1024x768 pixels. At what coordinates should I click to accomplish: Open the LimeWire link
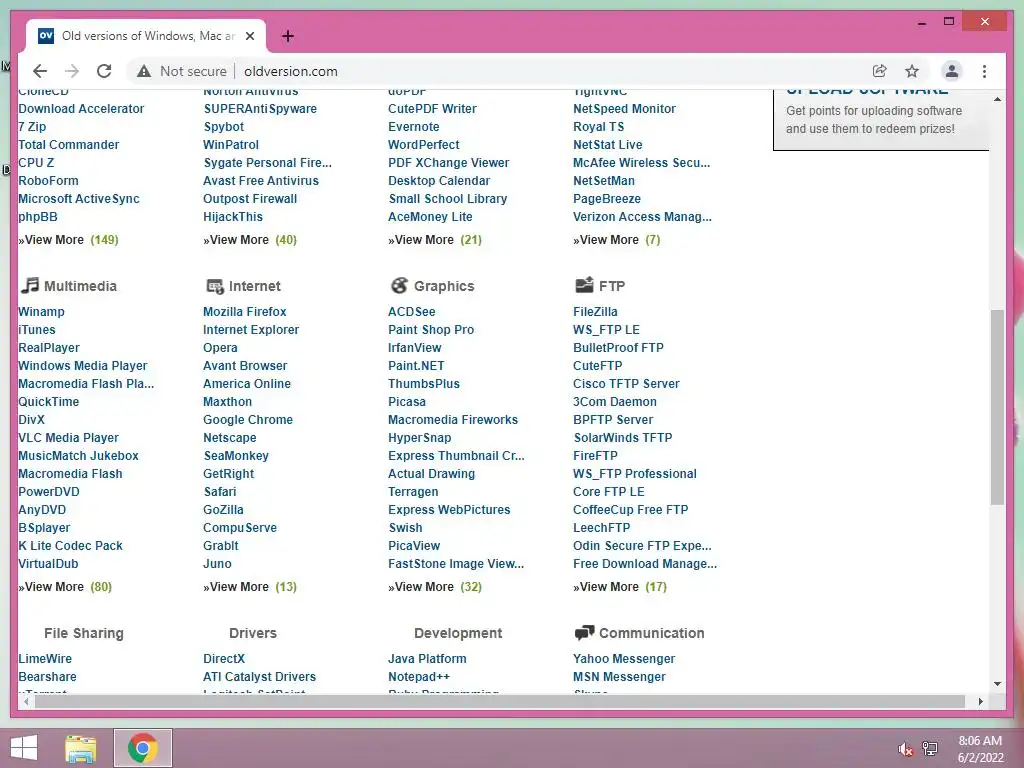tap(45, 658)
